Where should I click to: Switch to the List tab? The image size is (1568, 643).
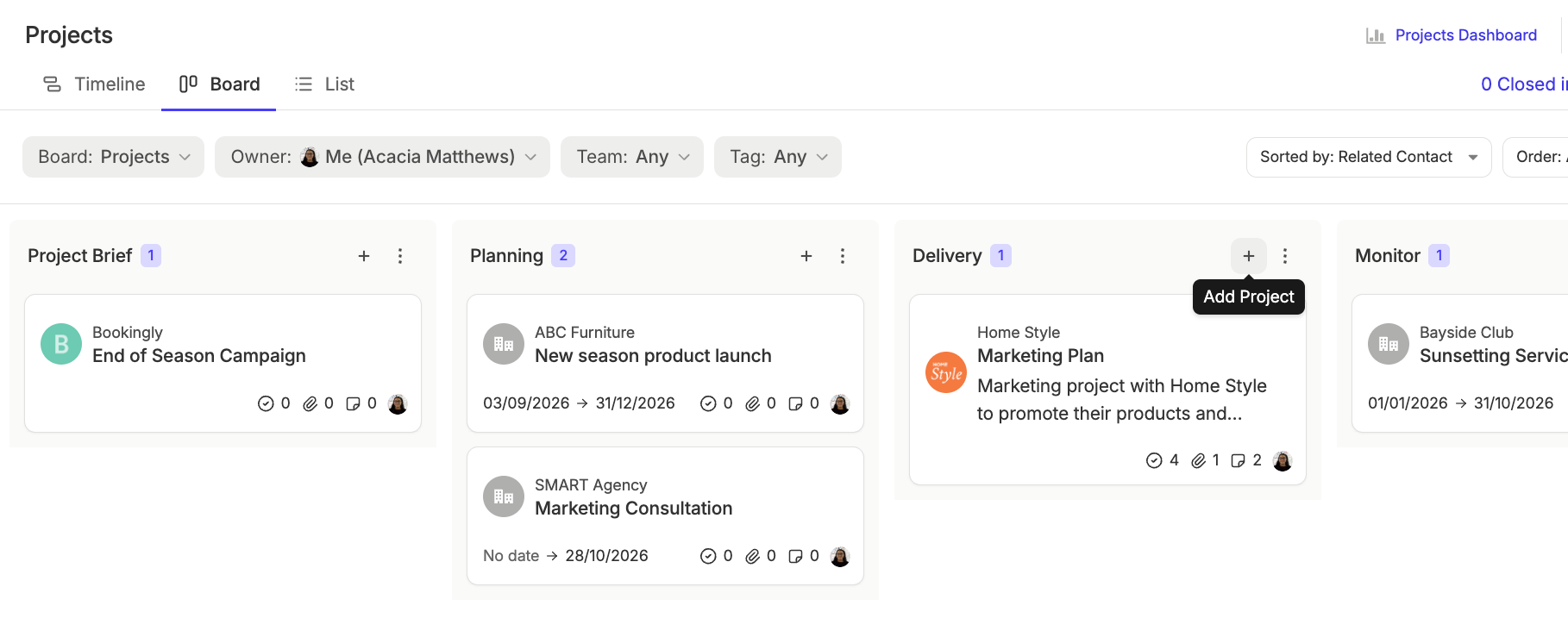point(324,84)
